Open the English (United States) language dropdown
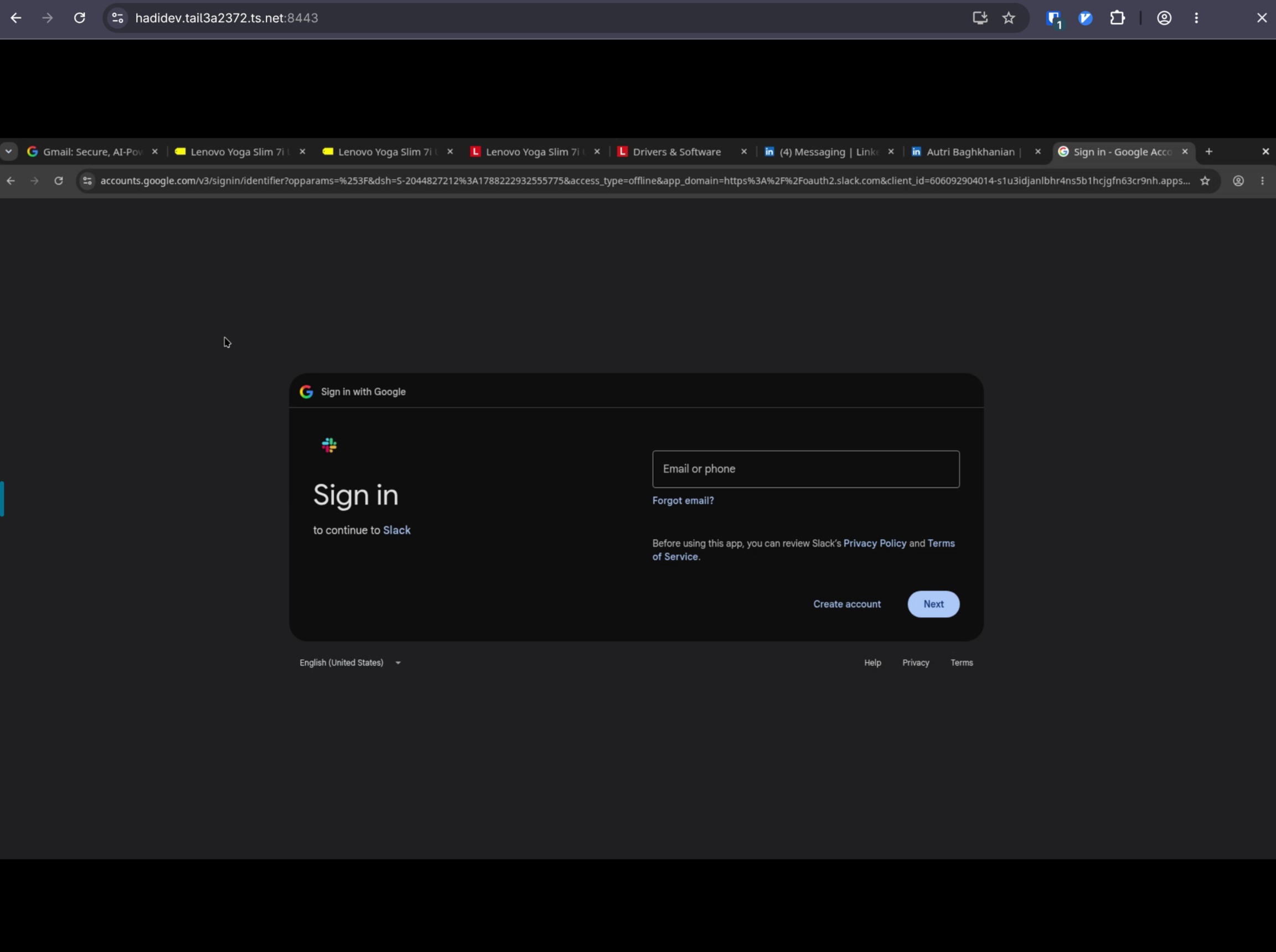The image size is (1276, 952). (x=350, y=663)
